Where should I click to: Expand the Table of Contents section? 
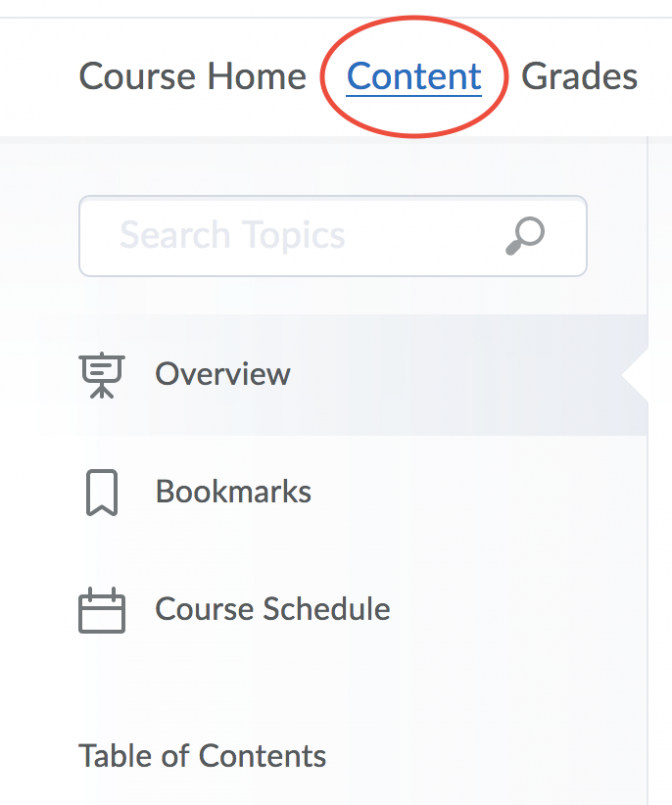202,756
